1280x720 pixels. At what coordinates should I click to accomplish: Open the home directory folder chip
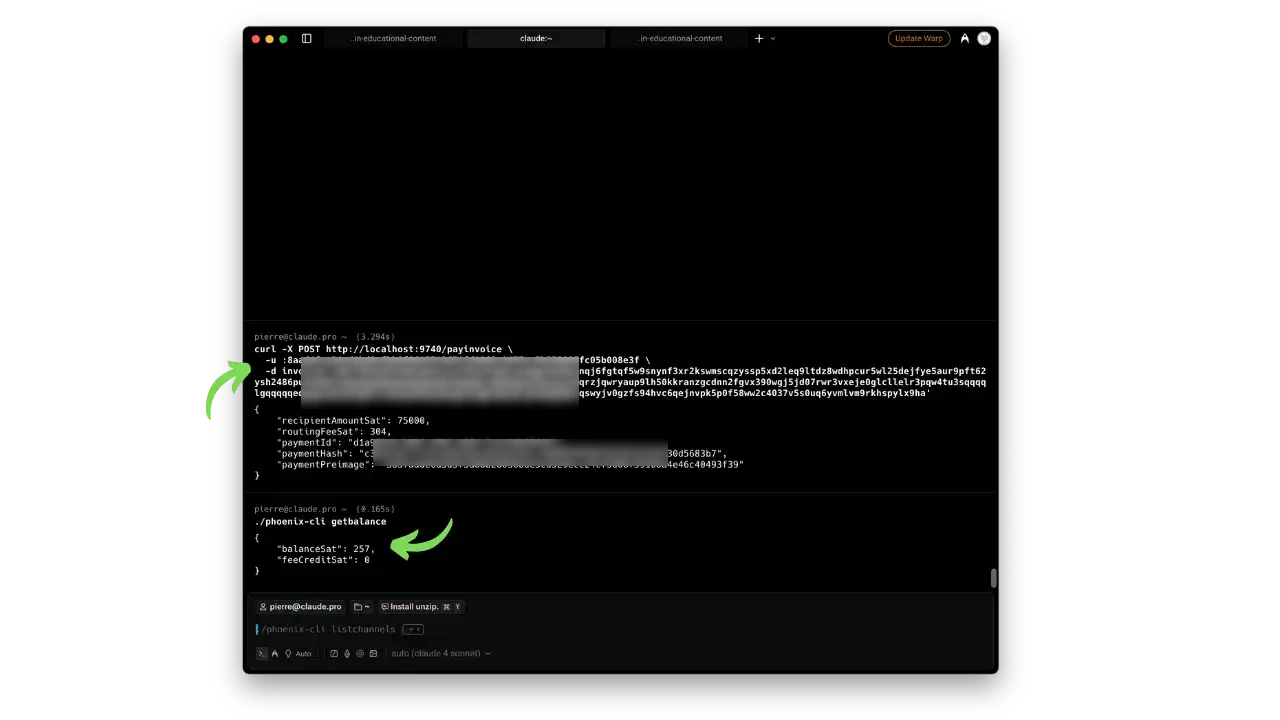361,607
